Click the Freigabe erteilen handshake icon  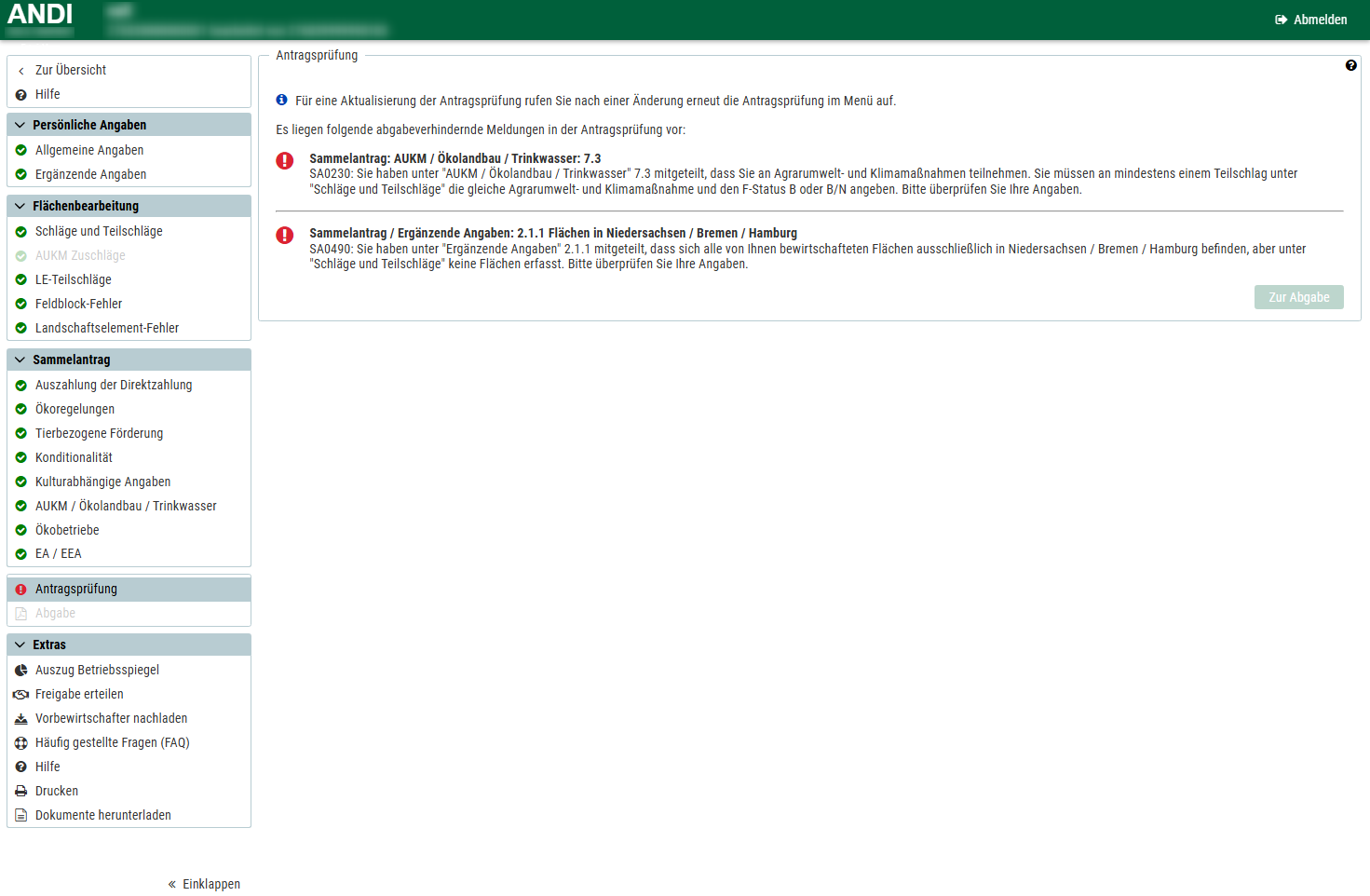[x=21, y=695]
